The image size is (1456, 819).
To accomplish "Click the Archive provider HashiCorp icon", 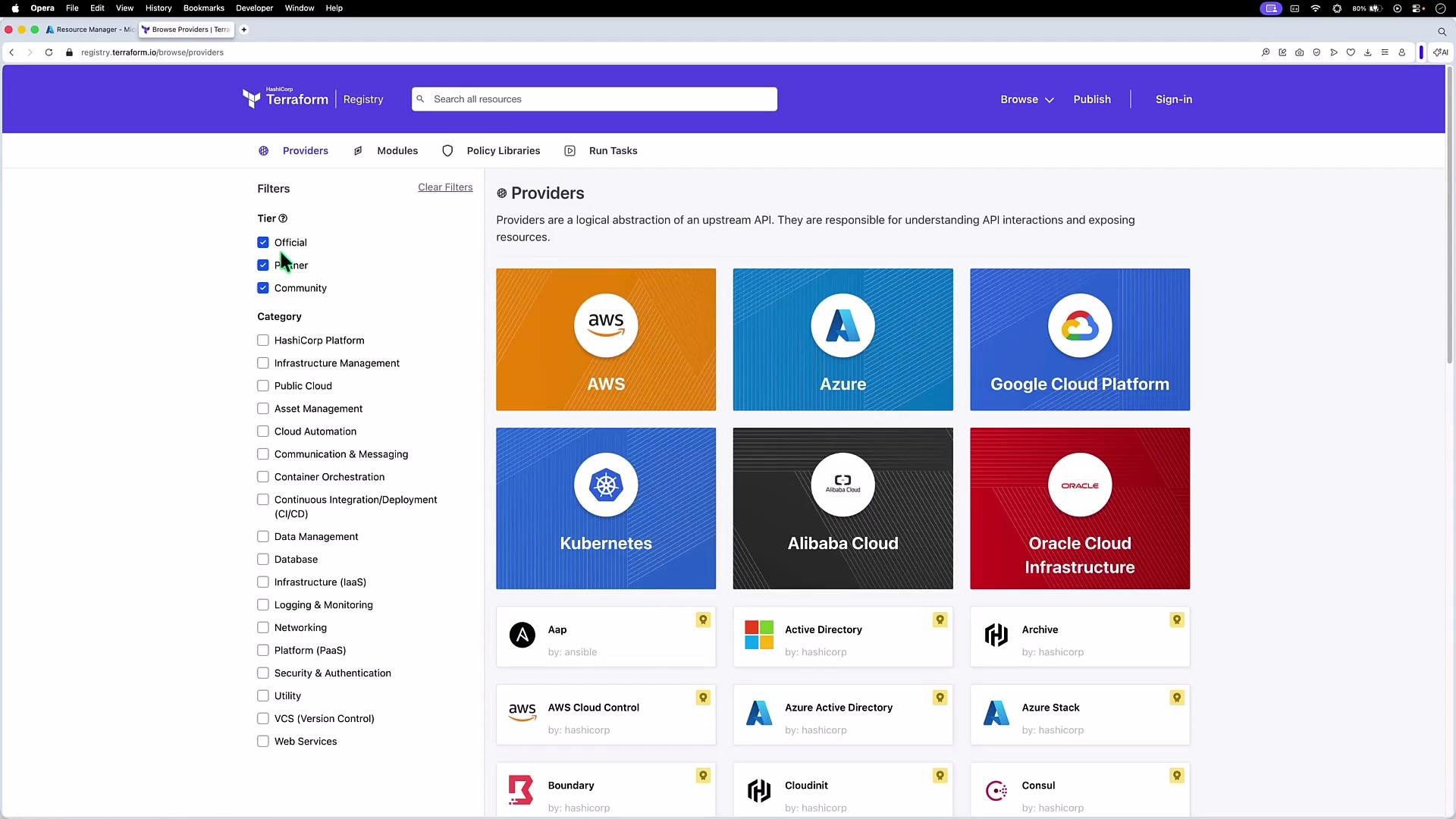I will coord(996,635).
